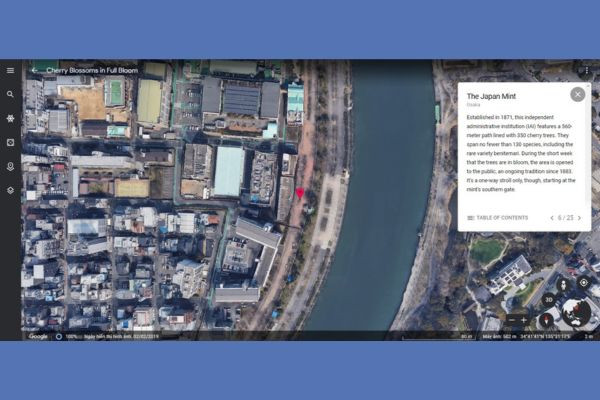The image size is (600, 400).
Task: Click the mini globe navigator
Action: [576, 313]
